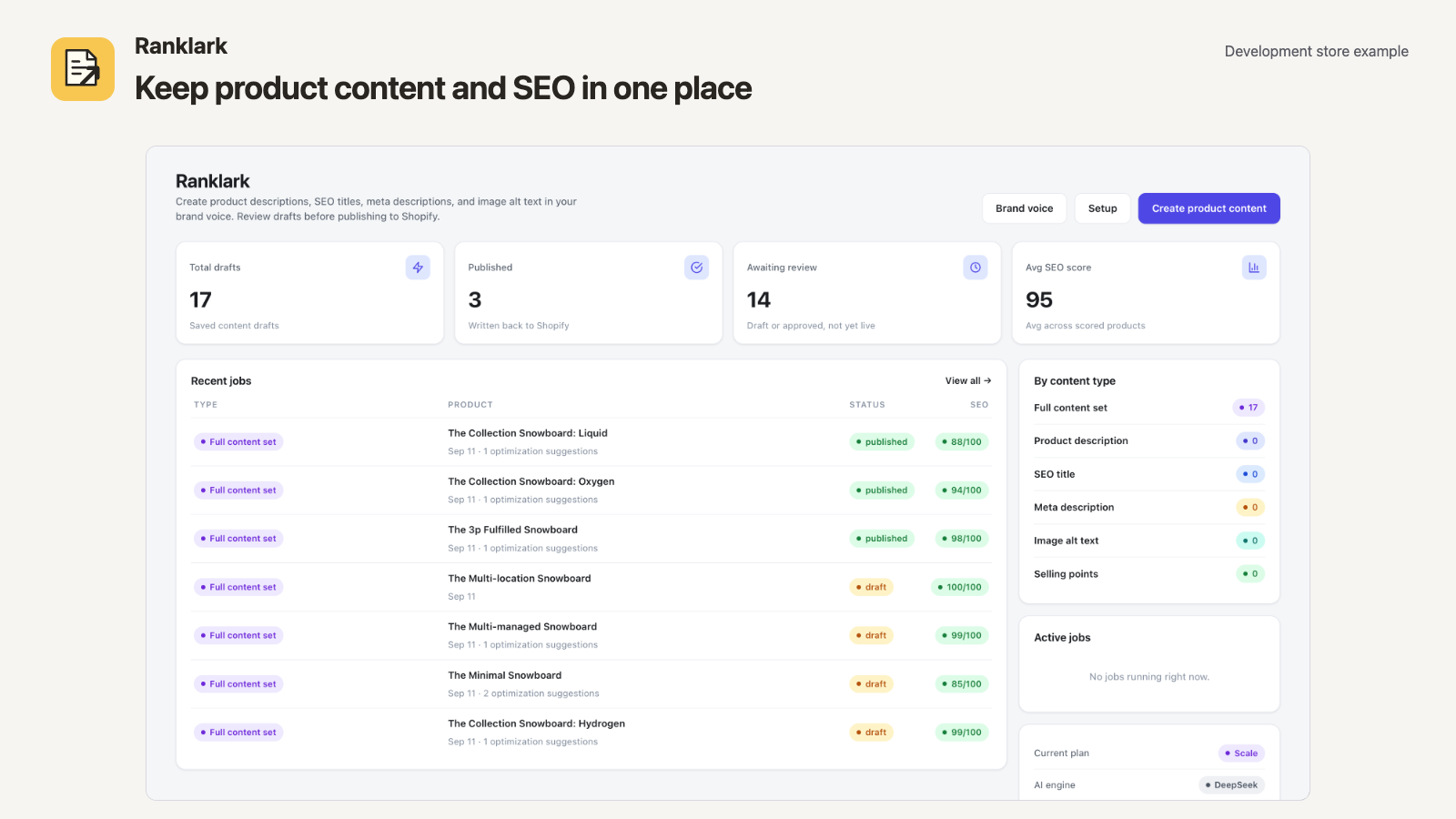Click the clock icon on Awaiting review card
The image size is (1456, 819).
(x=976, y=268)
